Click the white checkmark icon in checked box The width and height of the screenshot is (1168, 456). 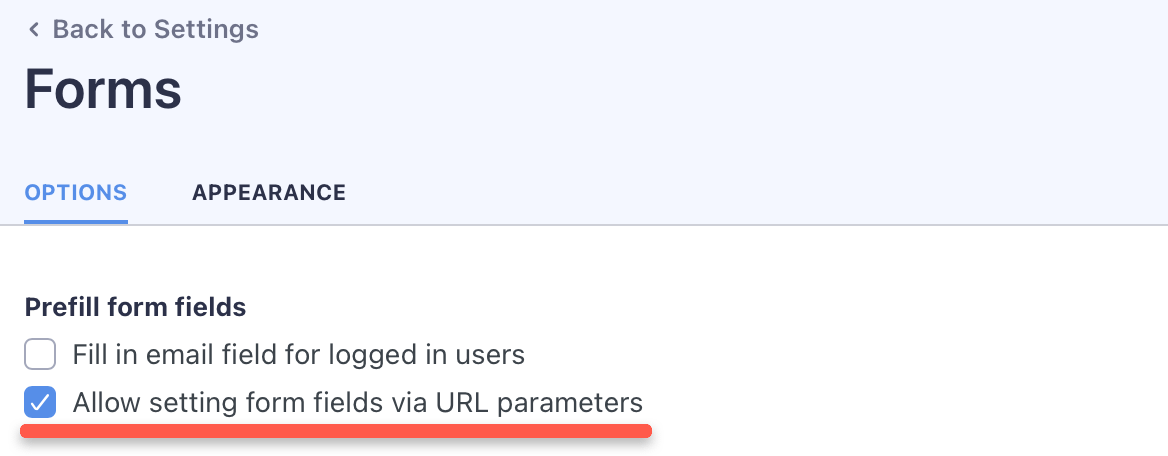[x=40, y=404]
